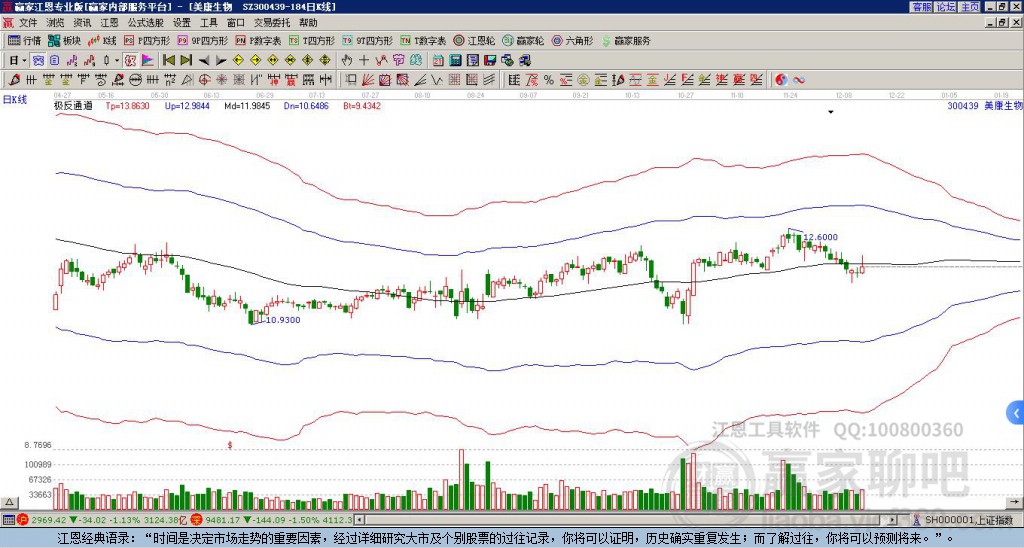Switch to K线 candlestick chart
Image resolution: width=1024 pixels, height=548 pixels.
[x=102, y=40]
